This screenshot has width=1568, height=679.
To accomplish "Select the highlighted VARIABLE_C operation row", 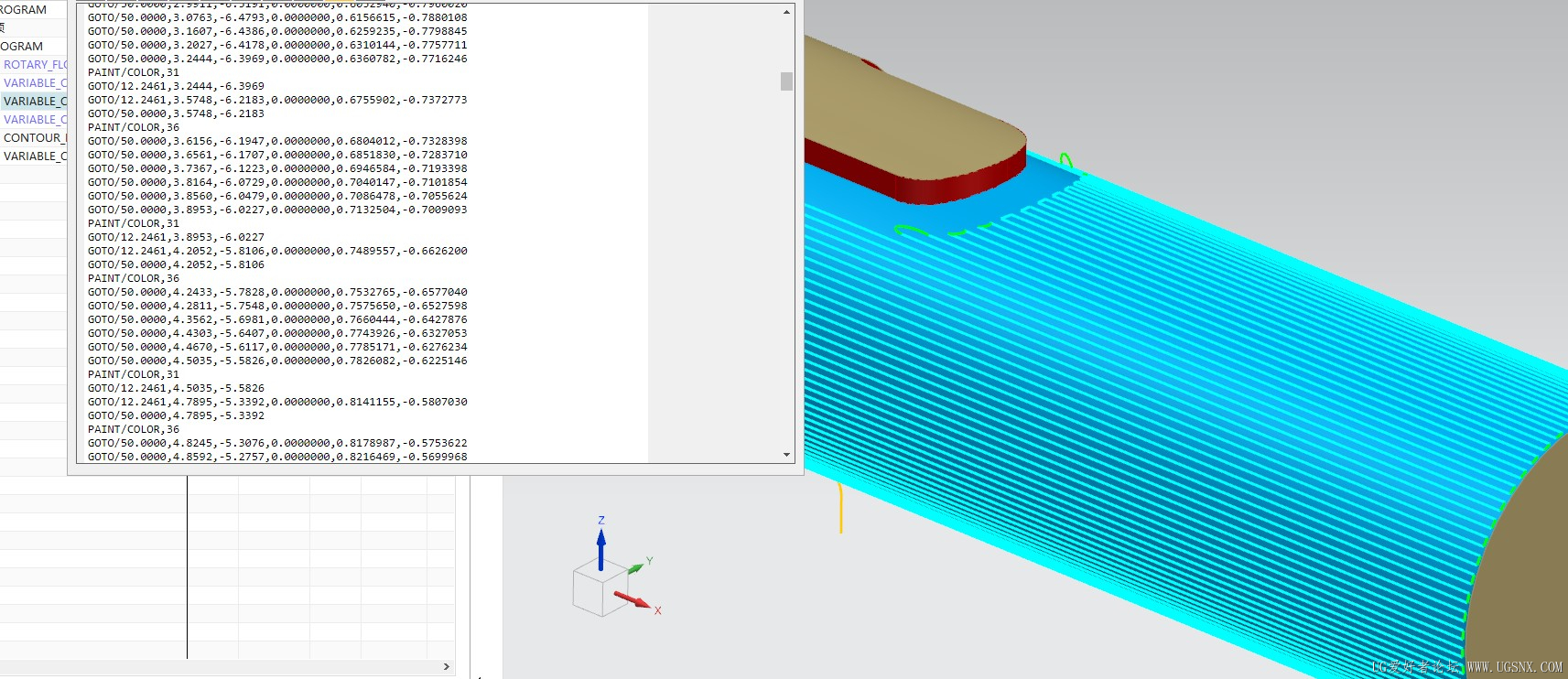I will coord(35,102).
